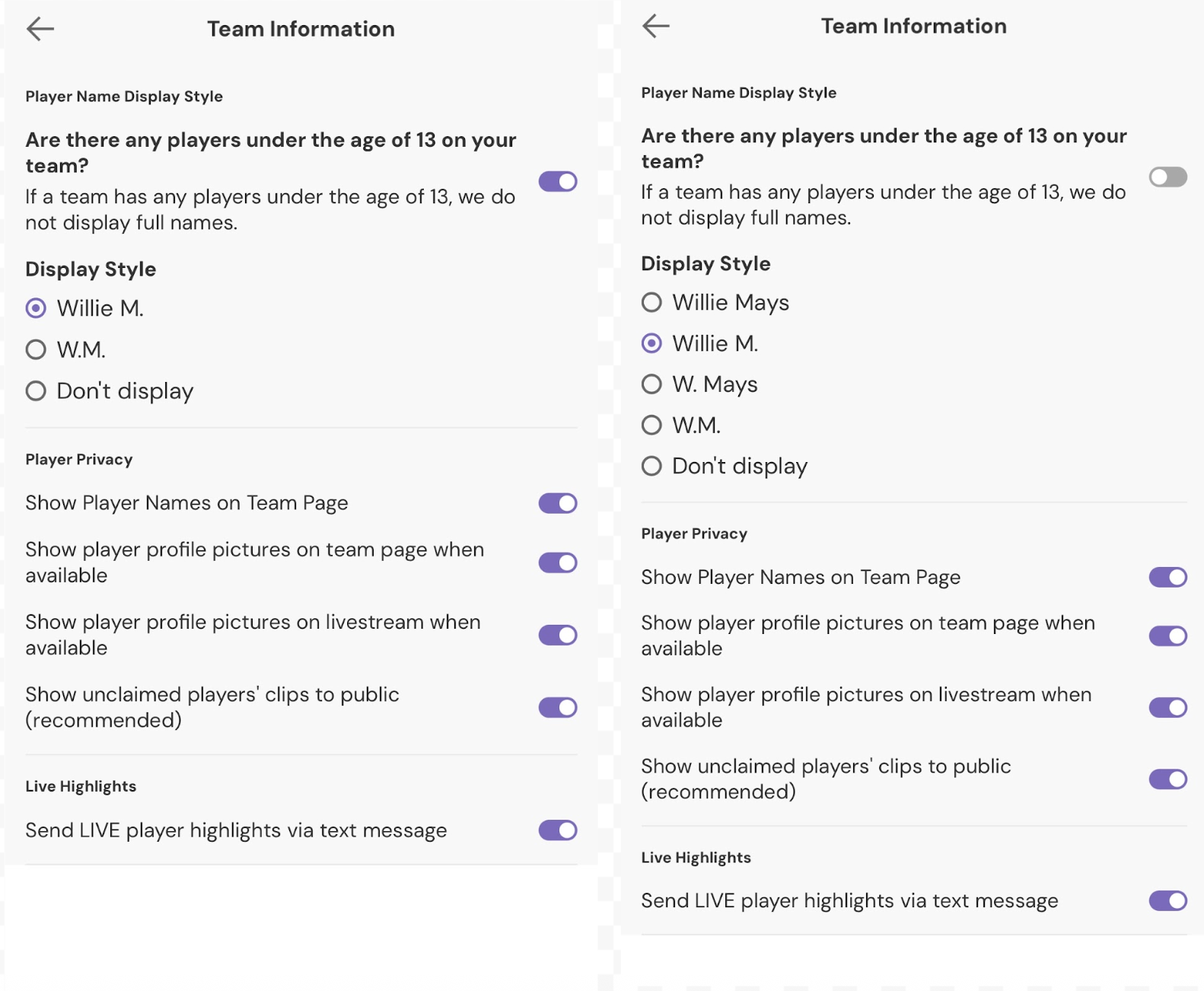Toggle Show Player Names on Team Page, left panel
1204x991 pixels.
point(558,503)
